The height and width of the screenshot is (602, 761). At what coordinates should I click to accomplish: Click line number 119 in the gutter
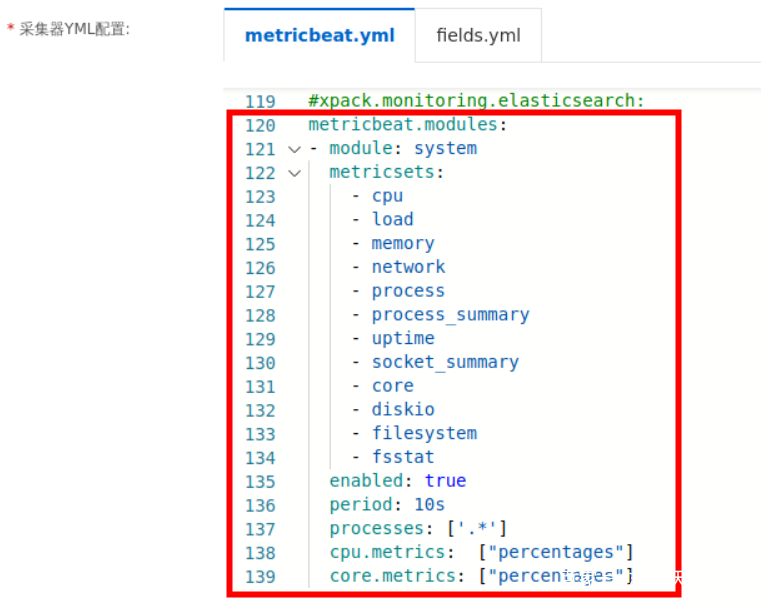tap(260, 101)
